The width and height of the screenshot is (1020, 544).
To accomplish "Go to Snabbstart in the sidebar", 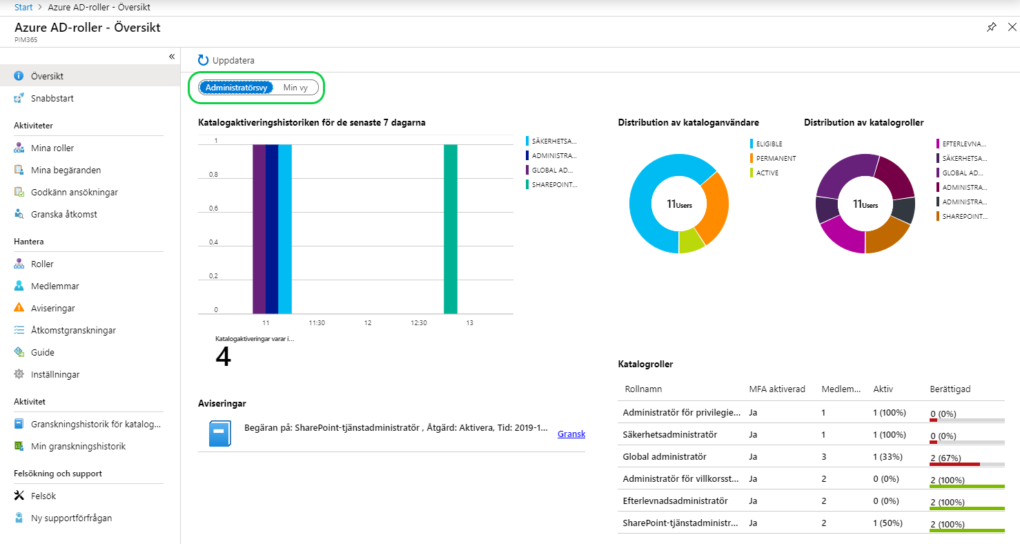I will [x=52, y=98].
